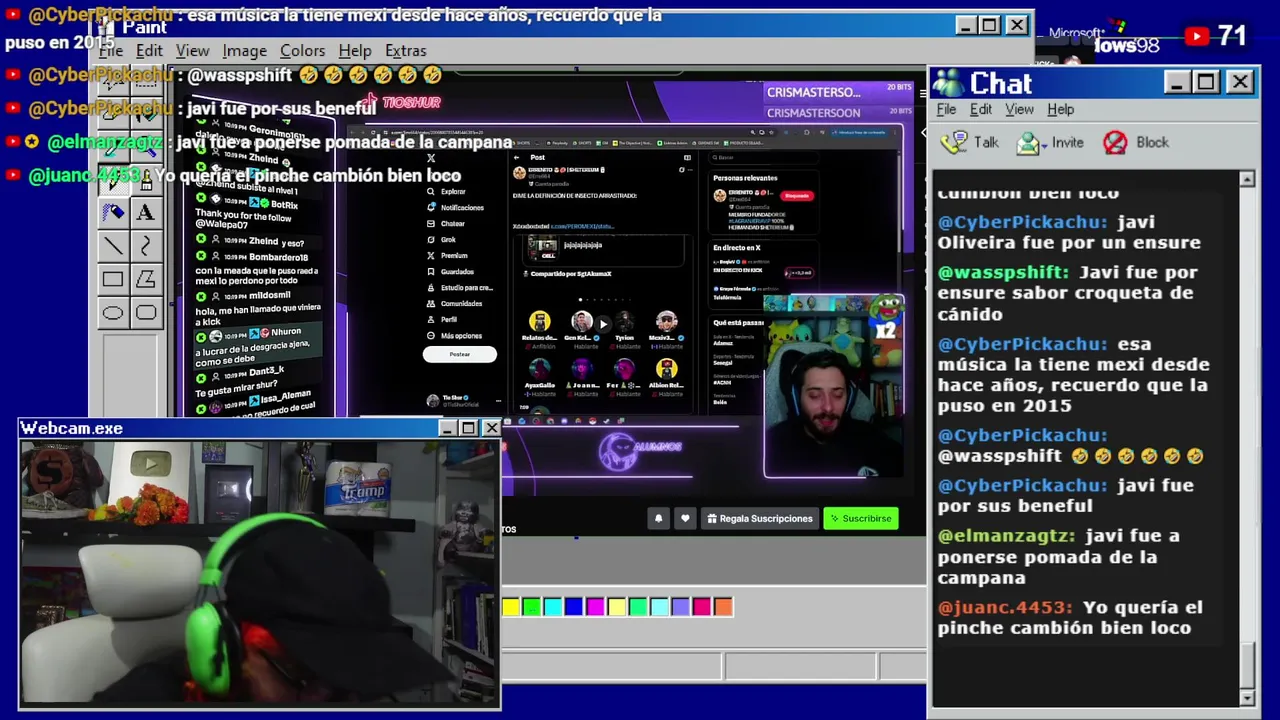Click the X logo in Twitter sidebar
This screenshot has width=1280, height=720.
coord(431,158)
